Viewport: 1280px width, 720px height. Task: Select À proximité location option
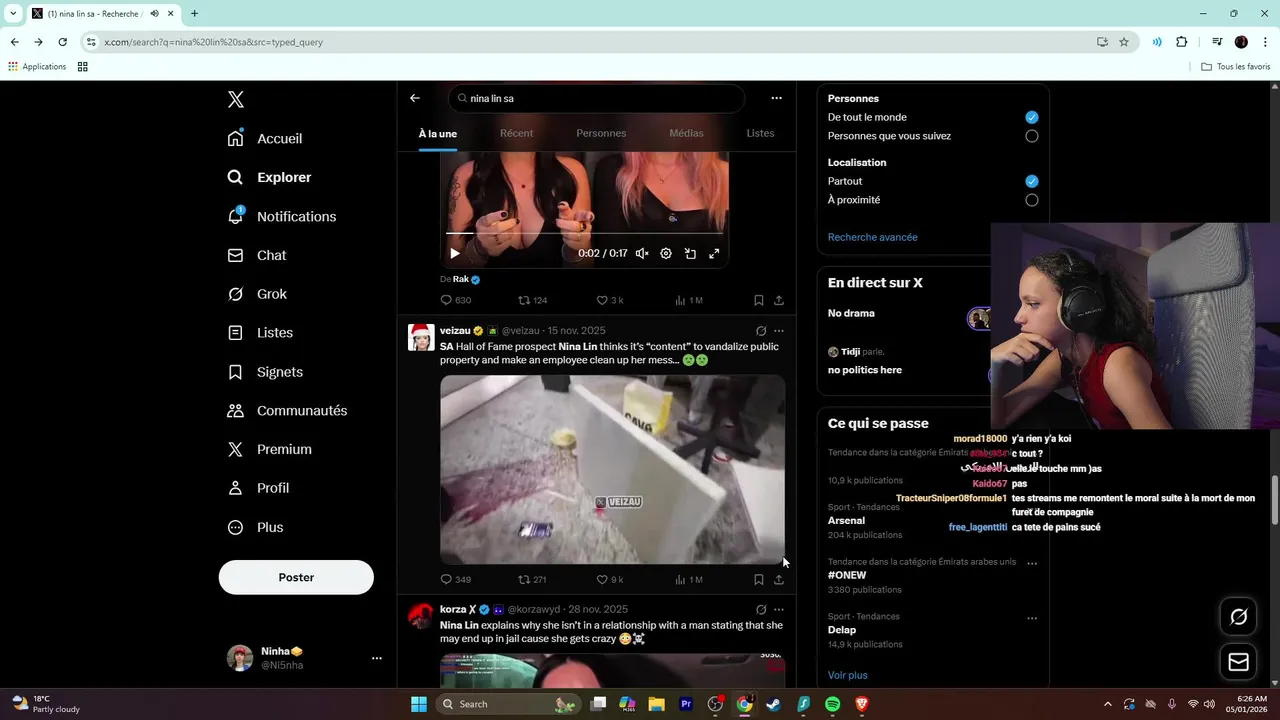(1032, 200)
